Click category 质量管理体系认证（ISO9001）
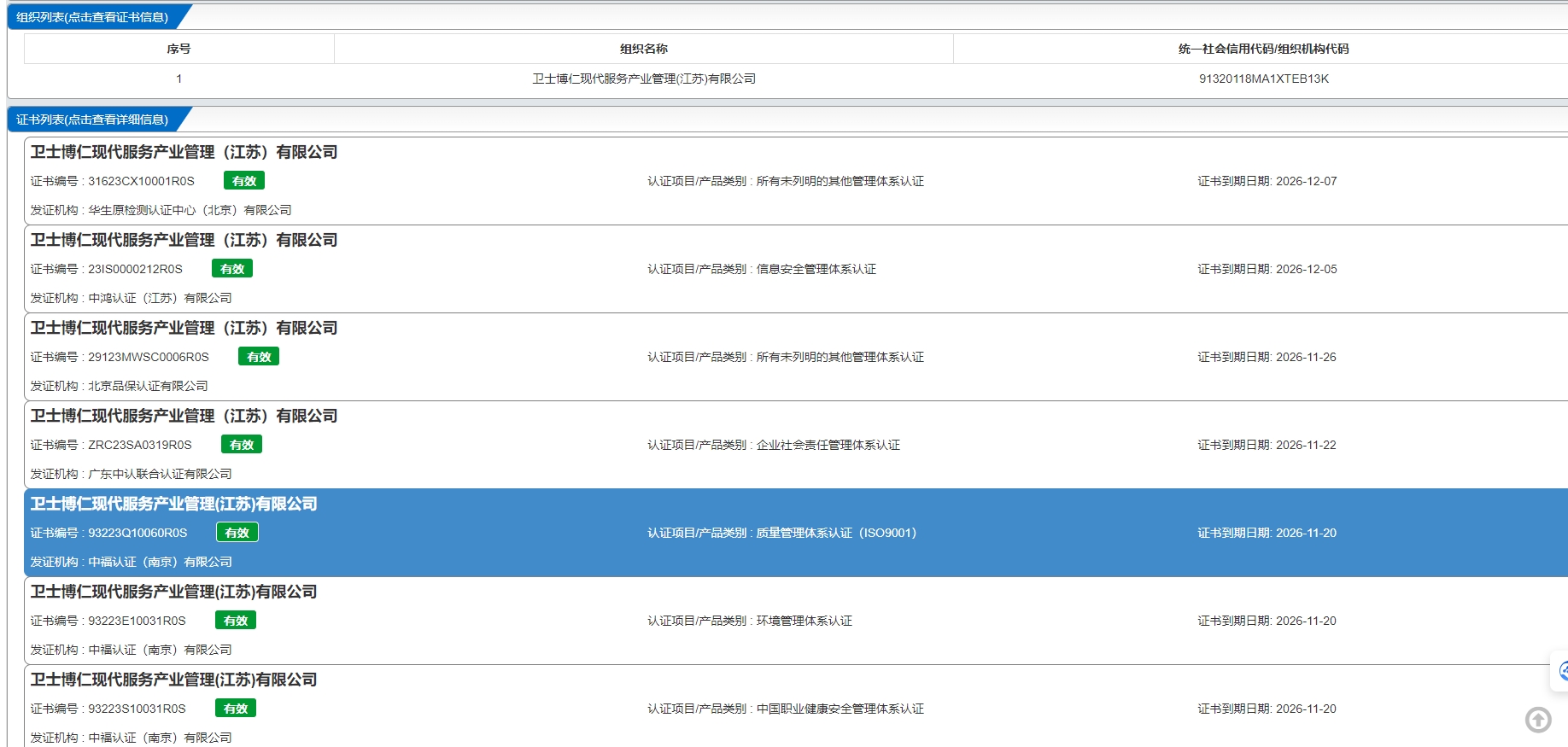Screen dimensions: 1568x747 [836, 533]
